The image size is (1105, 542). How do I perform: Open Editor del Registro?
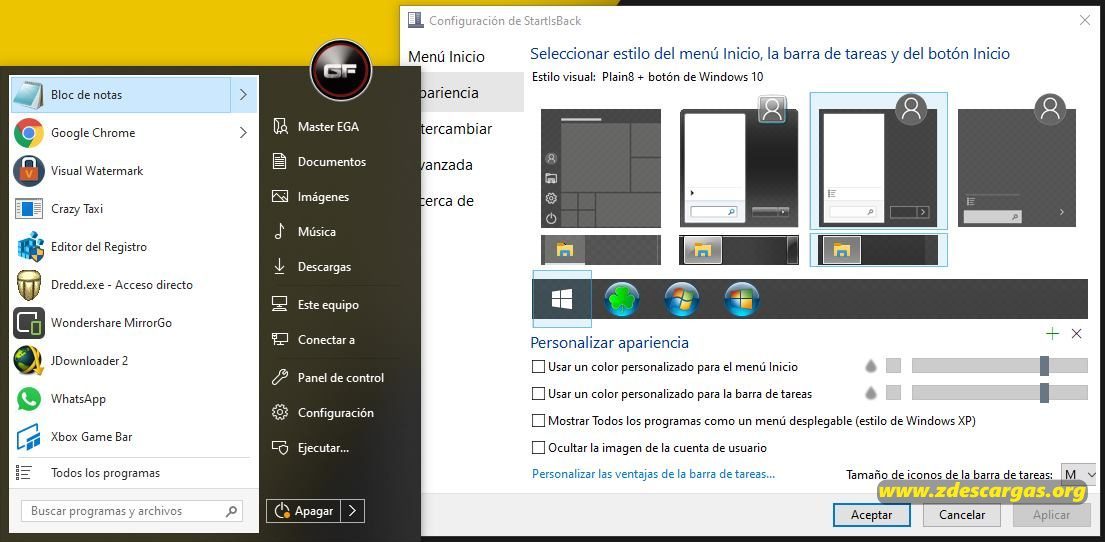135,247
